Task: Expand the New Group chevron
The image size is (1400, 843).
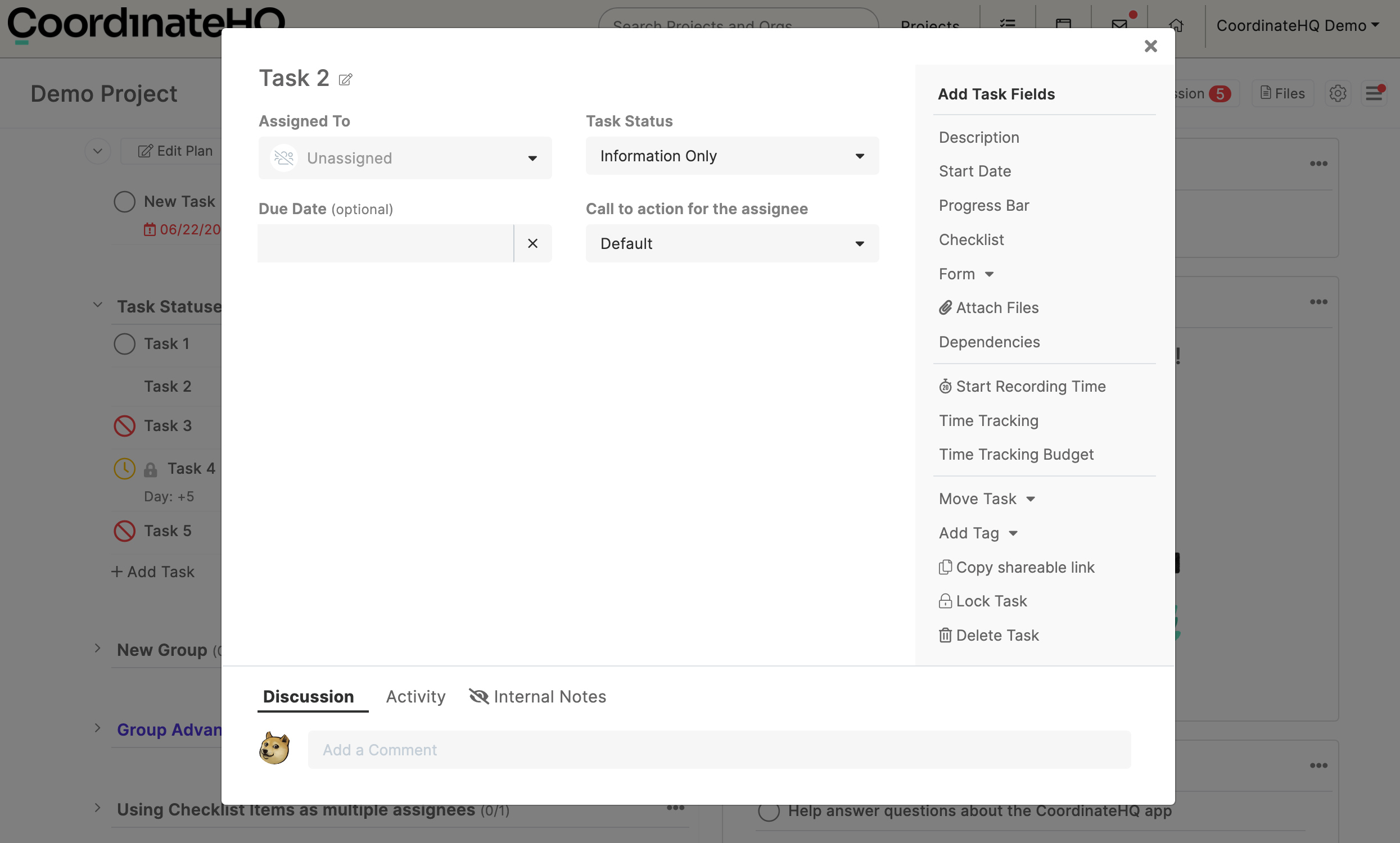Action: click(x=98, y=648)
